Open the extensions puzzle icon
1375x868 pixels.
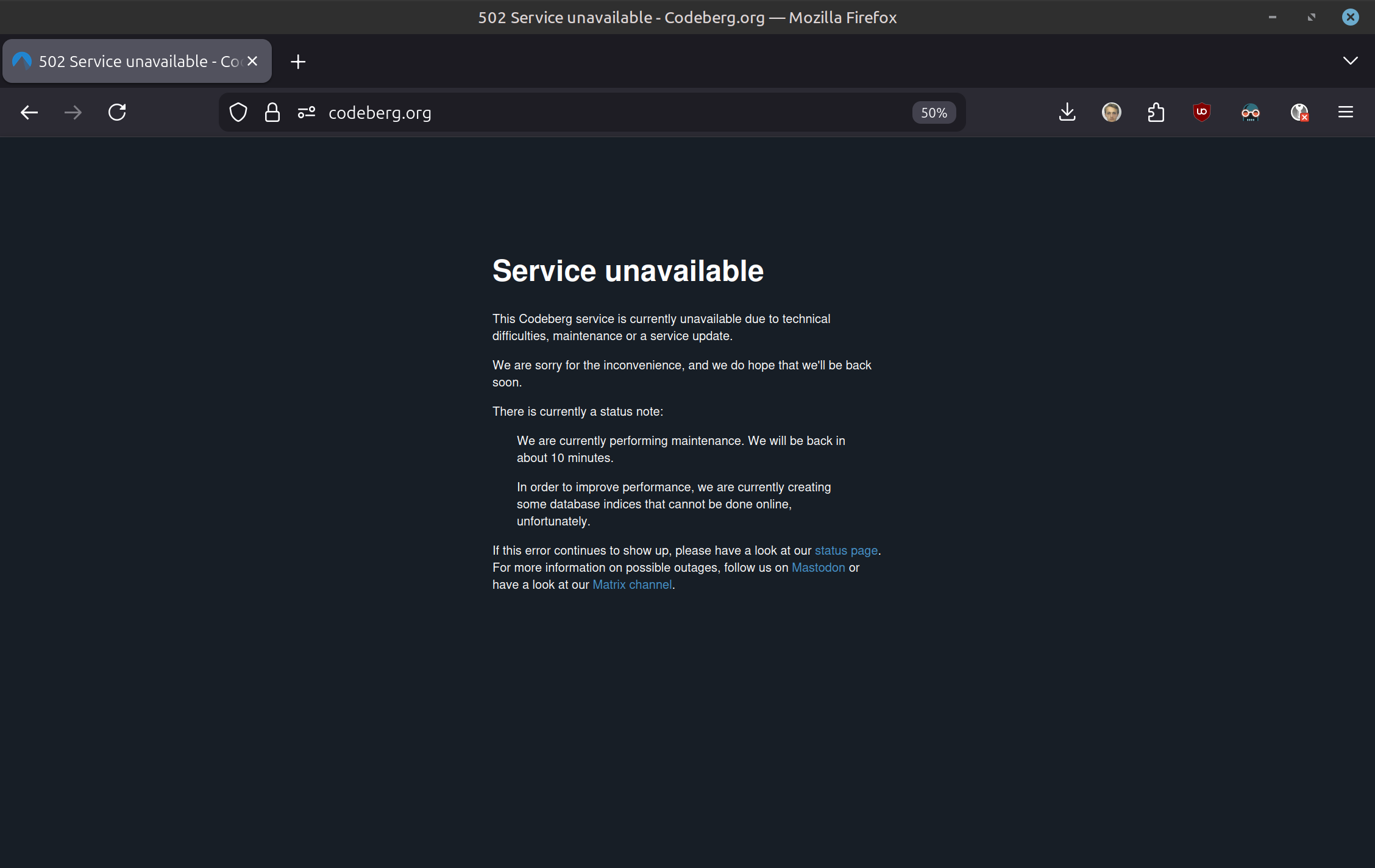(x=1156, y=112)
